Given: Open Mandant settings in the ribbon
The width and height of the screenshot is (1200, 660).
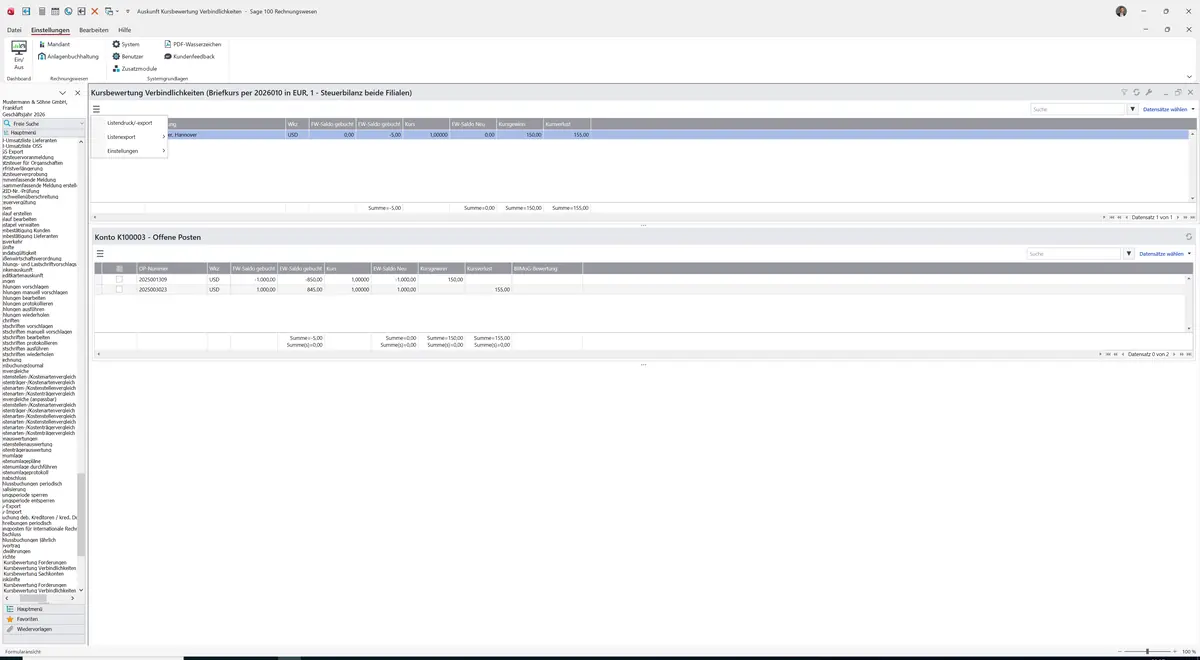Looking at the screenshot, I should tap(54, 44).
